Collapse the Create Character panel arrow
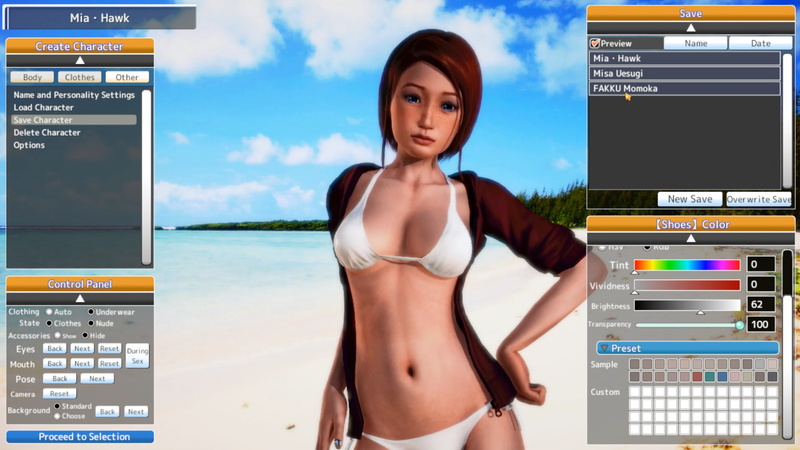 [x=80, y=61]
